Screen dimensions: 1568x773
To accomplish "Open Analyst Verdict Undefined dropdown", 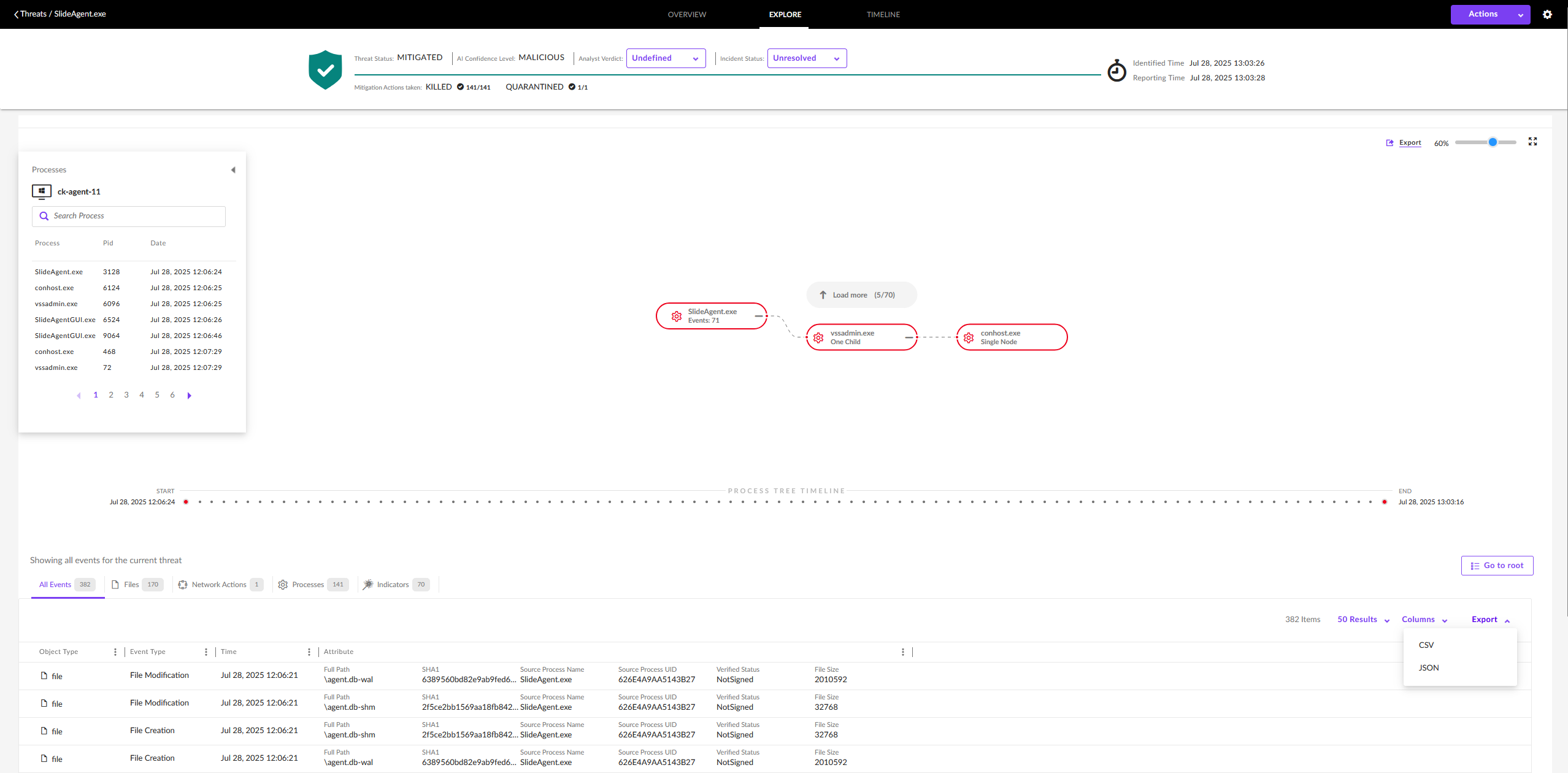I will [666, 58].
